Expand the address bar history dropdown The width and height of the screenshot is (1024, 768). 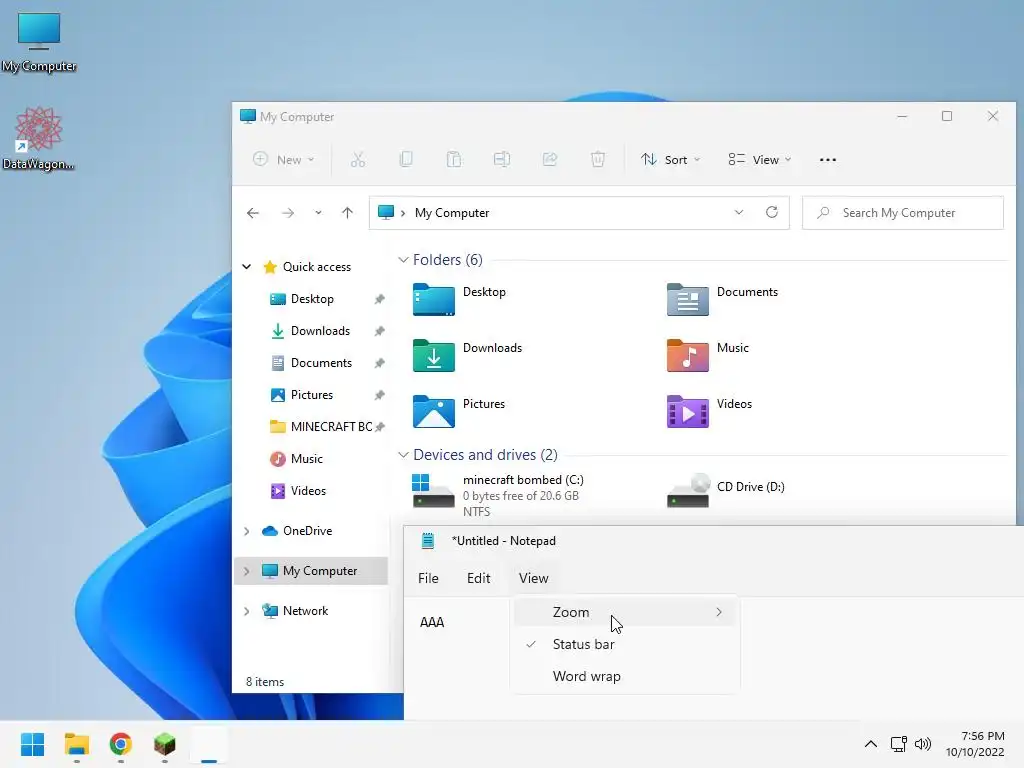tap(739, 212)
